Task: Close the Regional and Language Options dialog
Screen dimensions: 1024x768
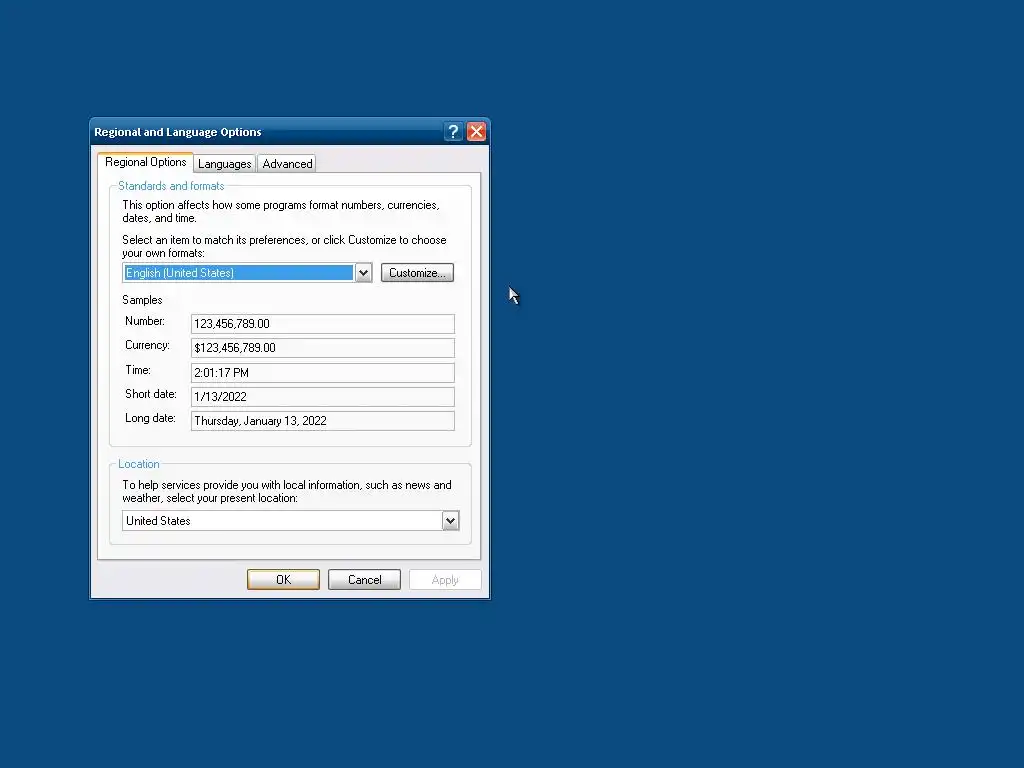Action: point(476,132)
